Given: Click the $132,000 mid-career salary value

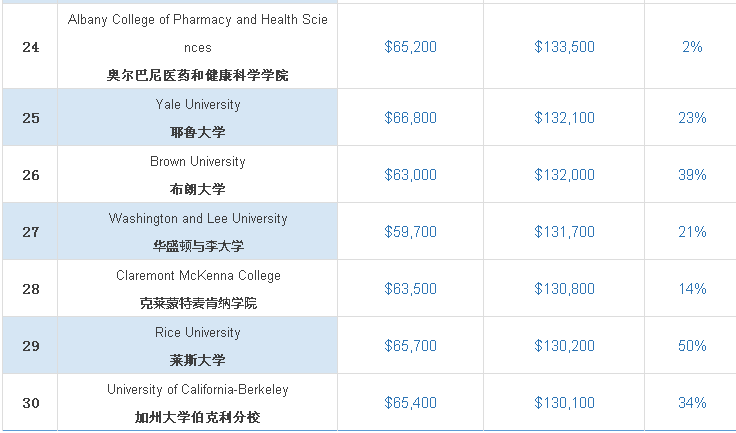Looking at the screenshot, I should (564, 175).
